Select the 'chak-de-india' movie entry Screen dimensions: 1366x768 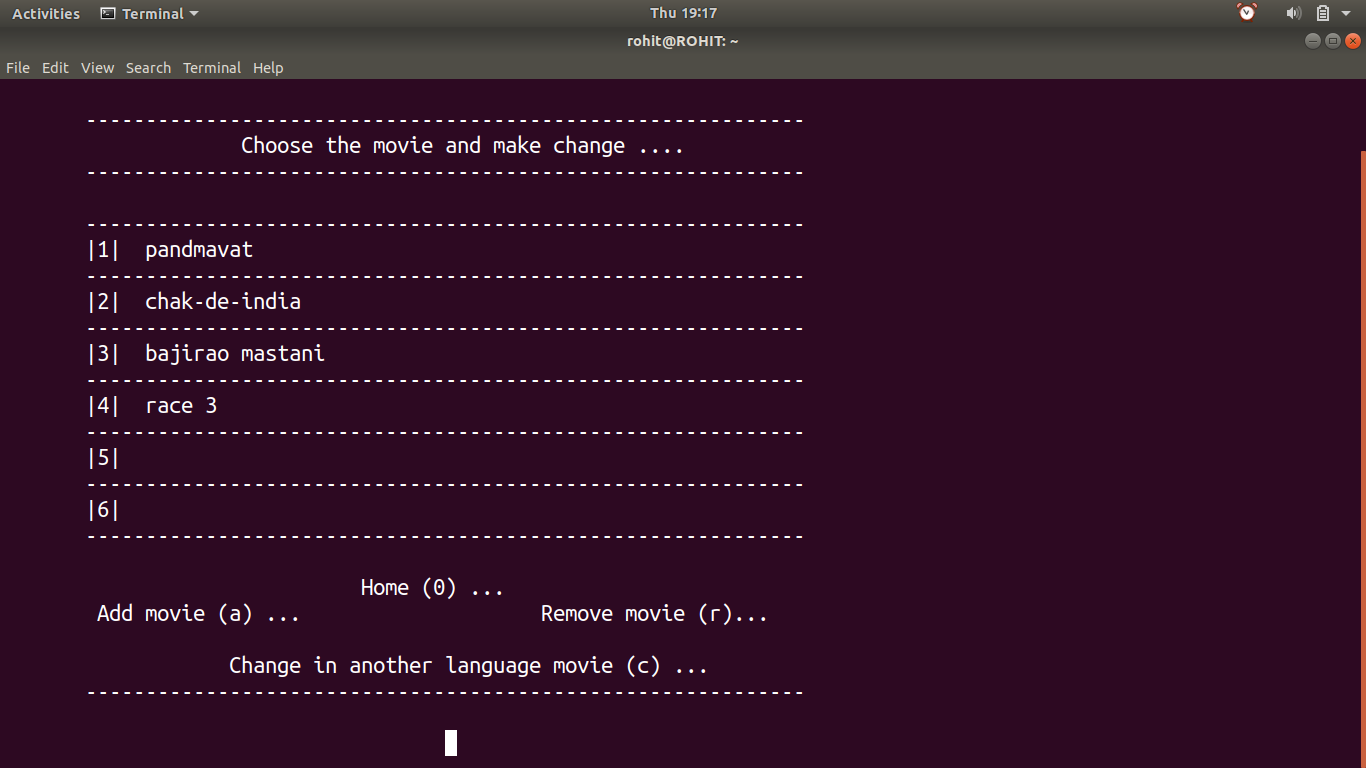(x=222, y=301)
